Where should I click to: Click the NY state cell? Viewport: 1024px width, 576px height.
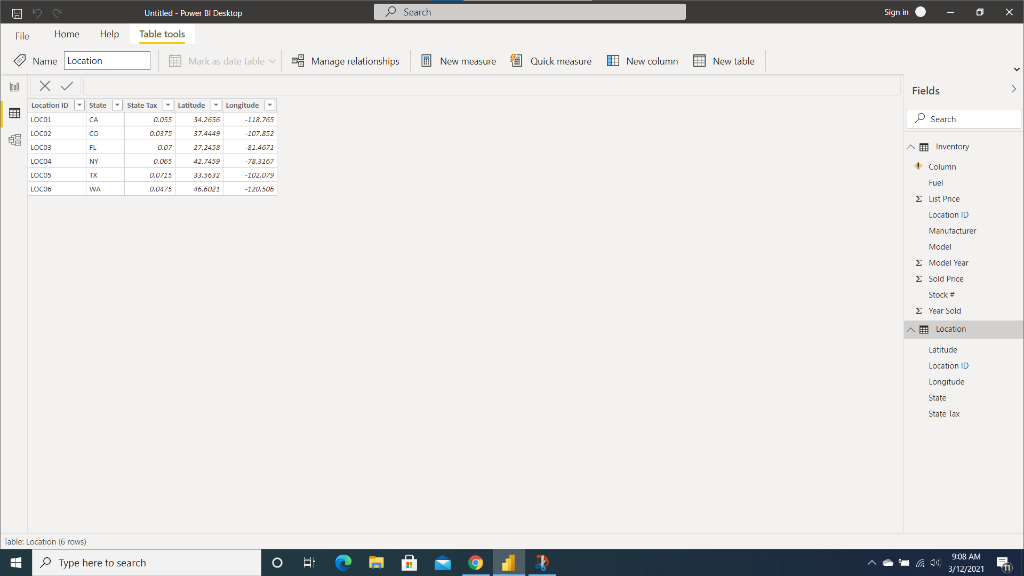105,161
